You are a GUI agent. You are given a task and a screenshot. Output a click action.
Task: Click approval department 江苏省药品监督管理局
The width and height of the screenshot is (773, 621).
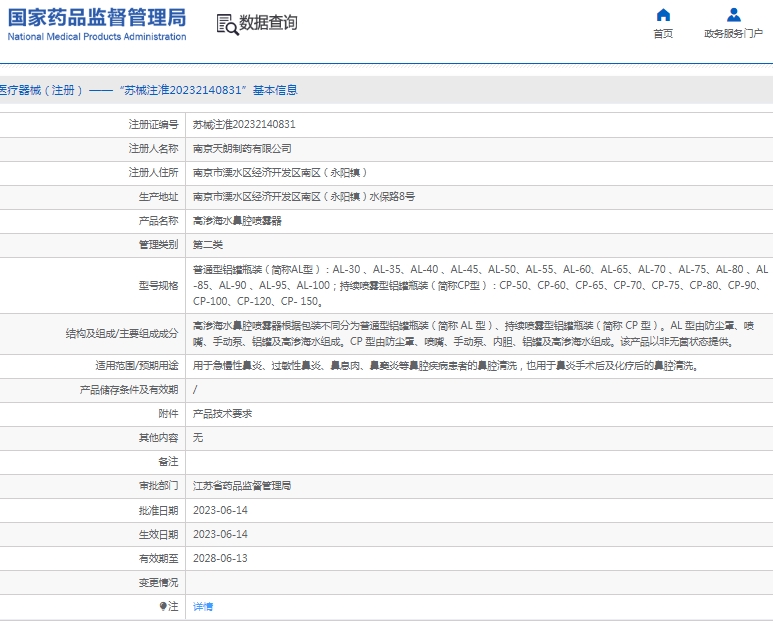pyautogui.click(x=242, y=486)
